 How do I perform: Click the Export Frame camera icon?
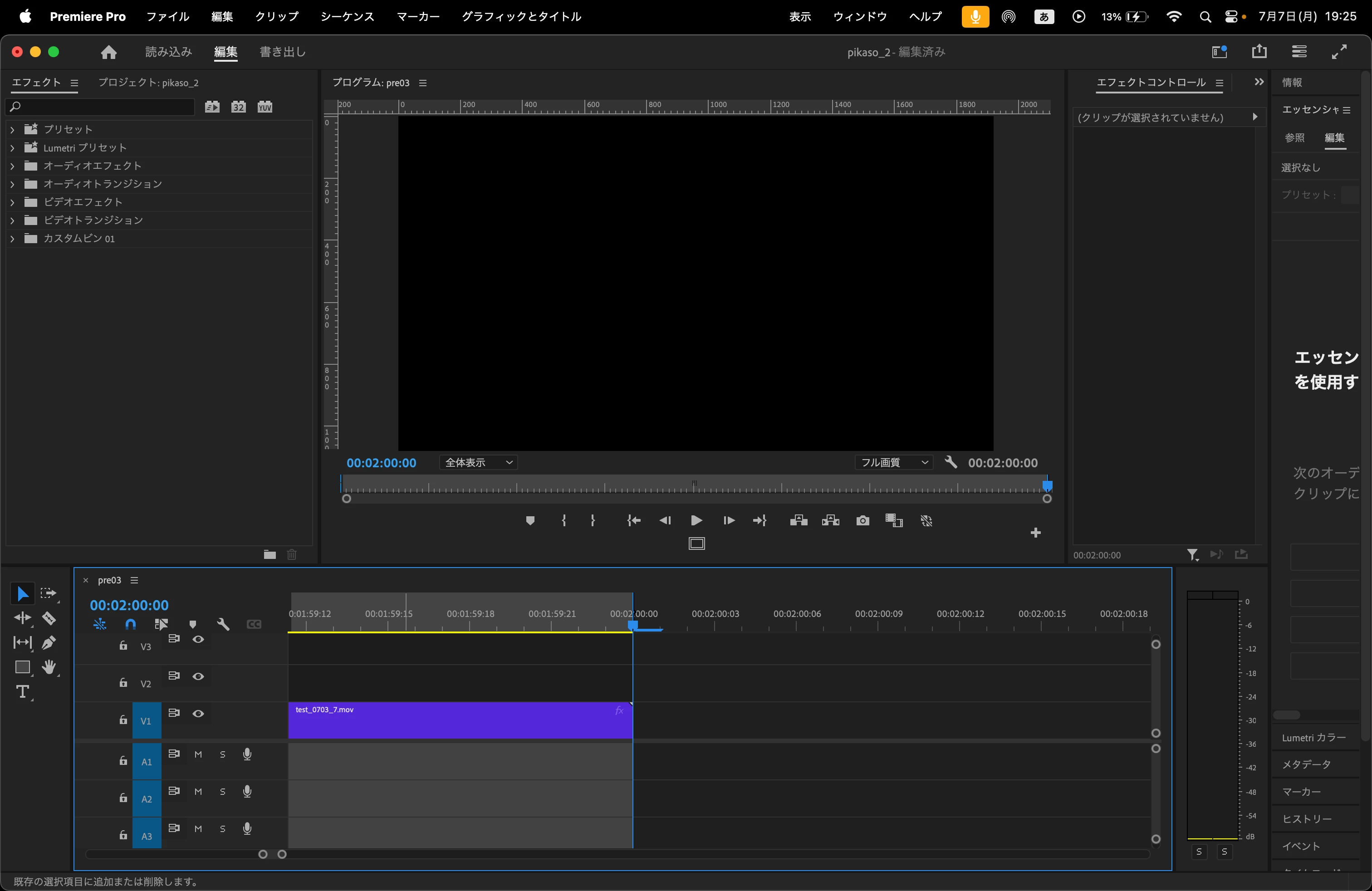(862, 520)
